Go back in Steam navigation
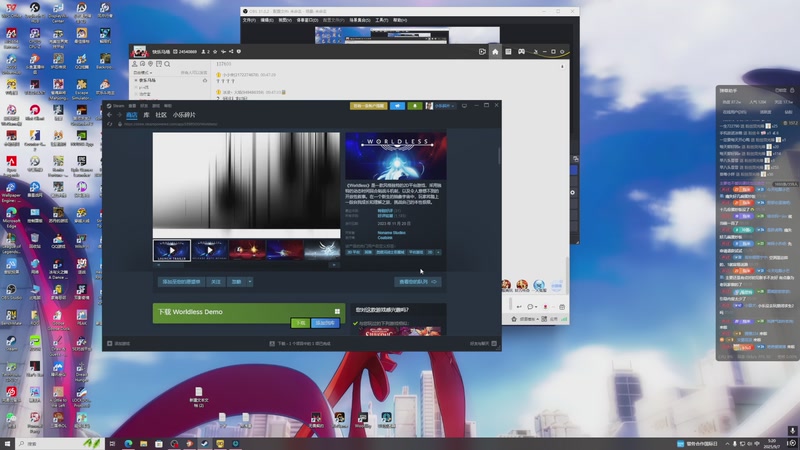Viewport: 800px width, 450px height. [110, 115]
